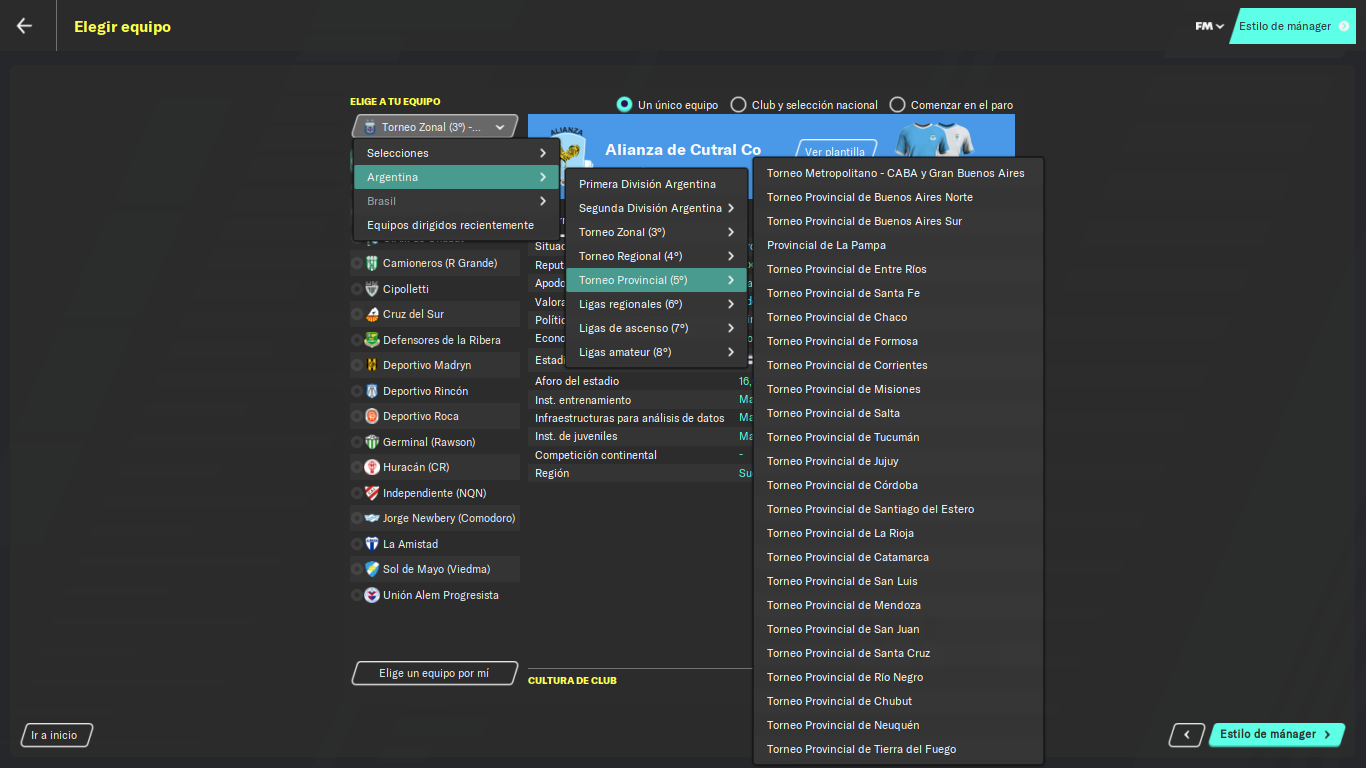Image resolution: width=1366 pixels, height=768 pixels.
Task: Click the Cipolletti club crest
Action: pyautogui.click(x=372, y=289)
